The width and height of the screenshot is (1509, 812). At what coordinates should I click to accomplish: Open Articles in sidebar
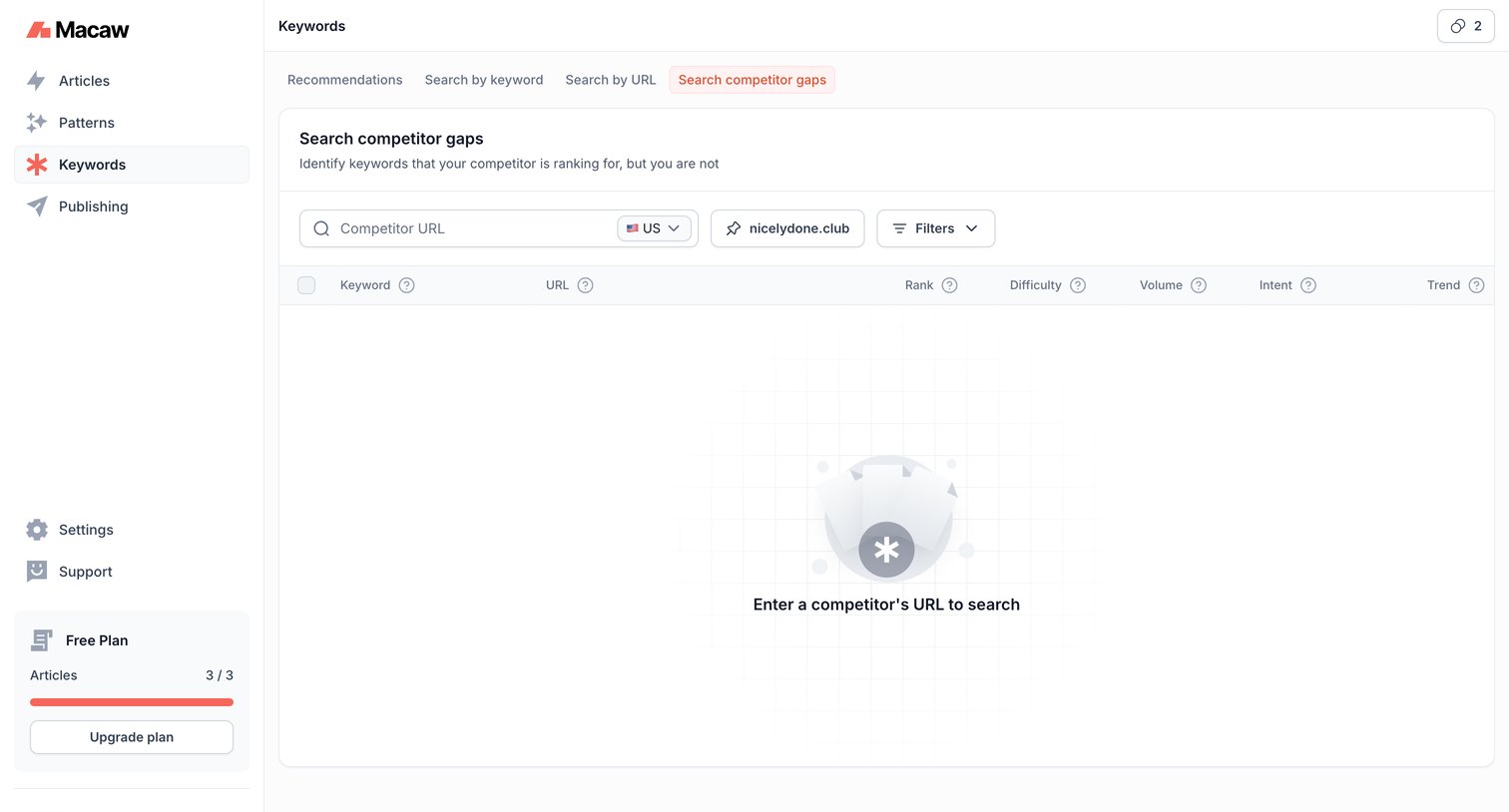[132, 81]
